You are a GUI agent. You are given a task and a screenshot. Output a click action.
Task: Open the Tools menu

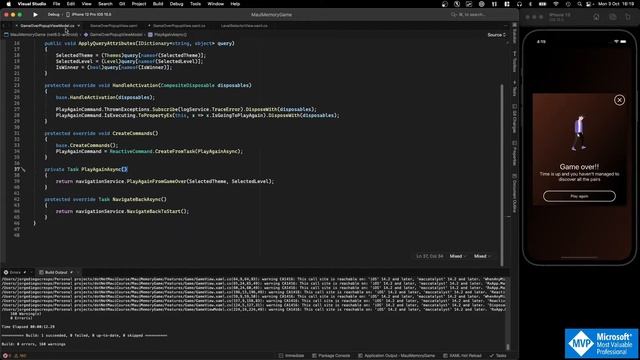pyautogui.click(x=196, y=4)
